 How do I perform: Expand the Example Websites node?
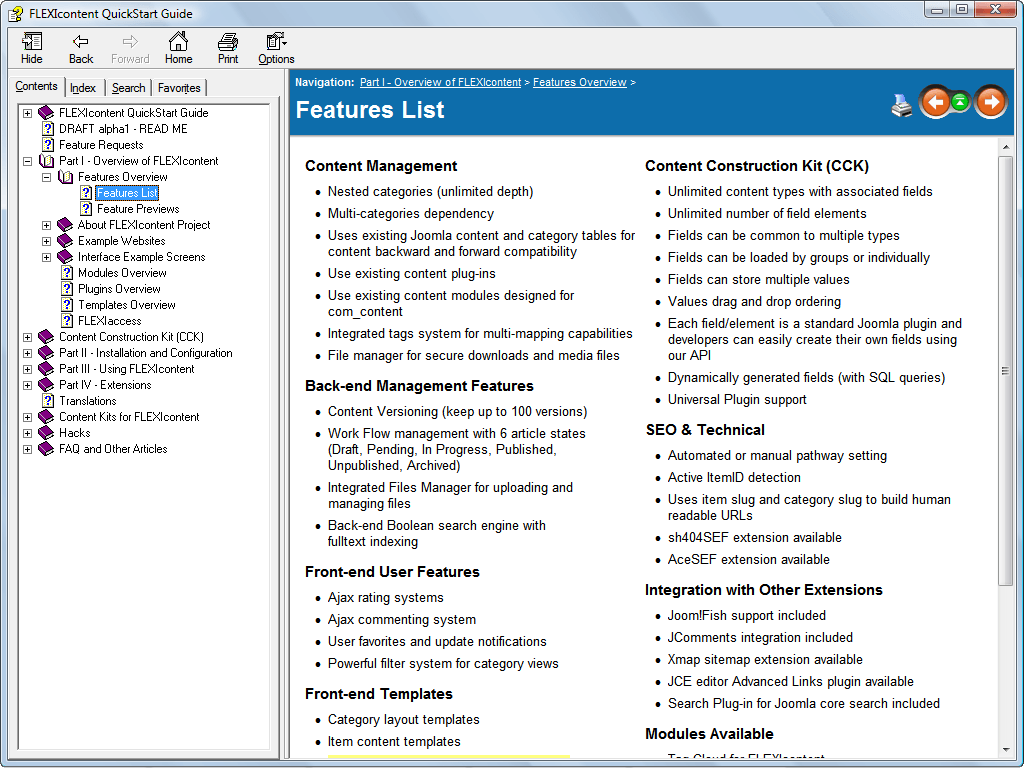pos(46,241)
